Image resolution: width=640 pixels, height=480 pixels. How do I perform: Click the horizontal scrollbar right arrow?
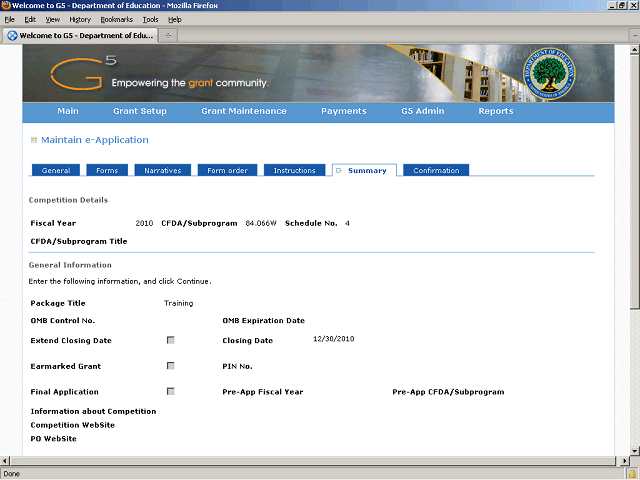point(624,461)
